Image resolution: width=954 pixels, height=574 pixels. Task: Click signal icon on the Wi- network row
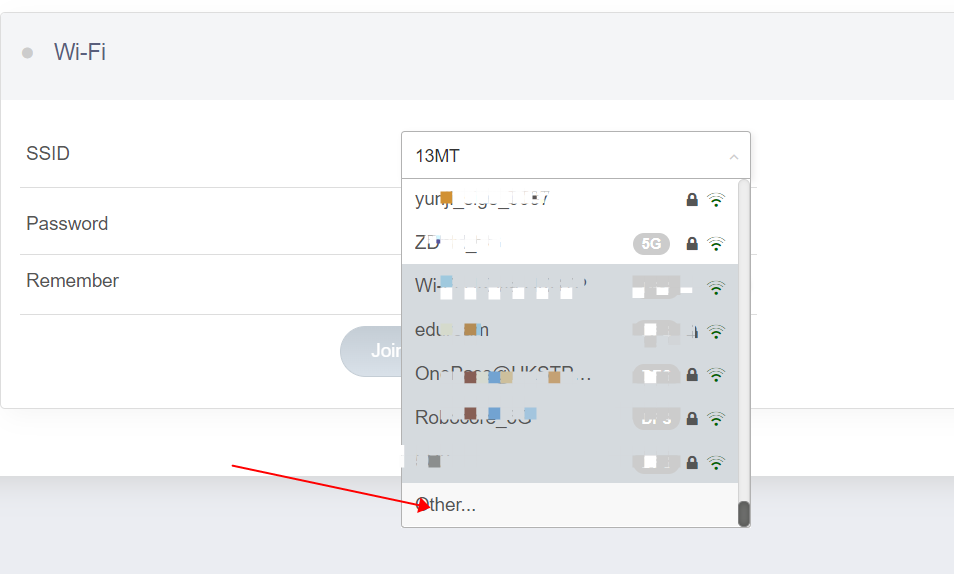716,288
